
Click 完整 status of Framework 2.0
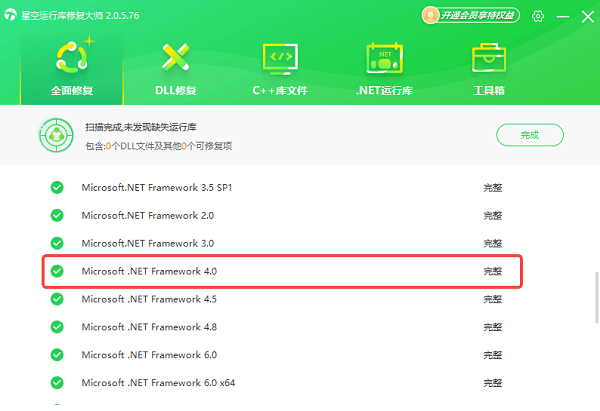492,216
